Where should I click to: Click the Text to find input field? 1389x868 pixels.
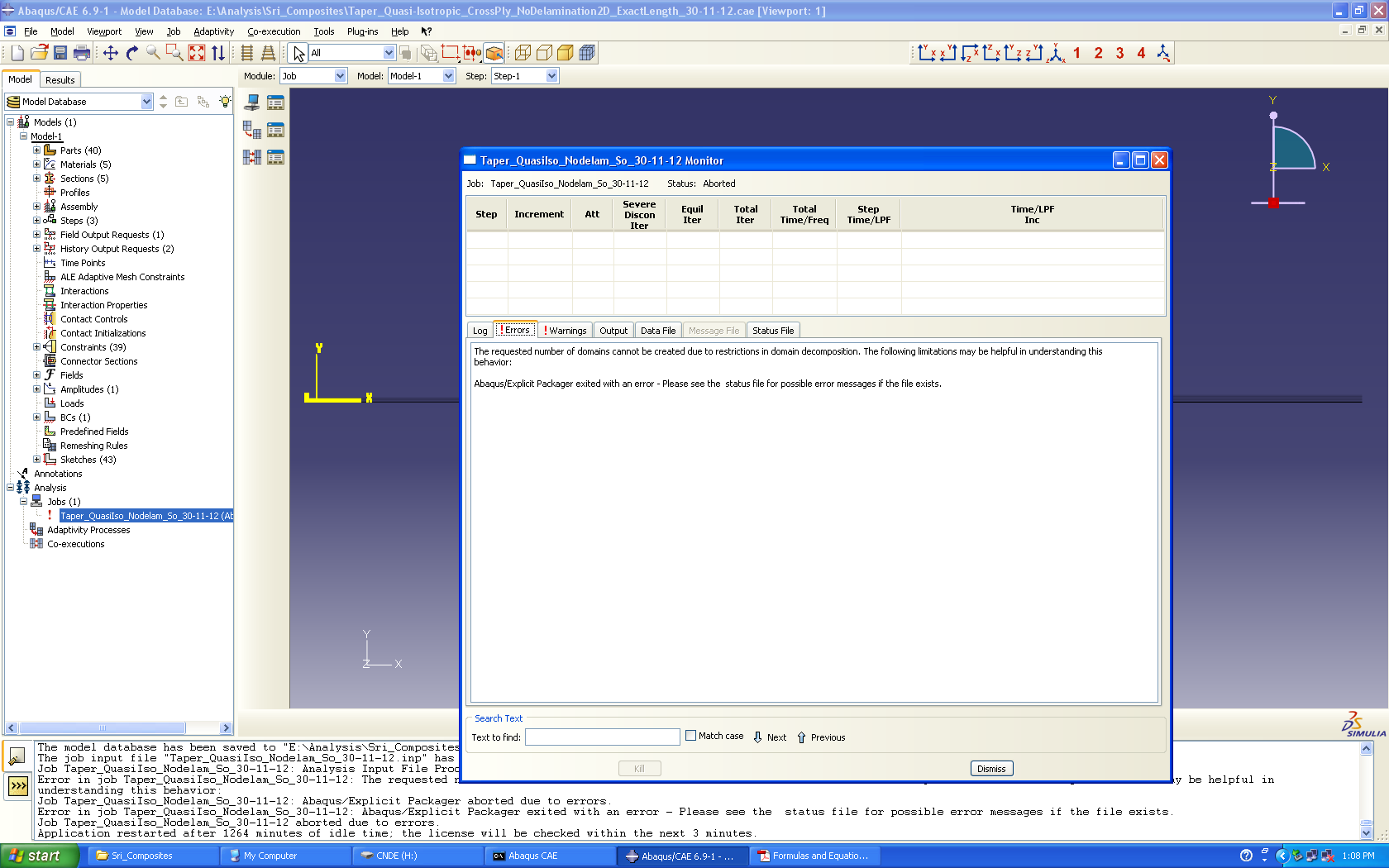point(602,737)
